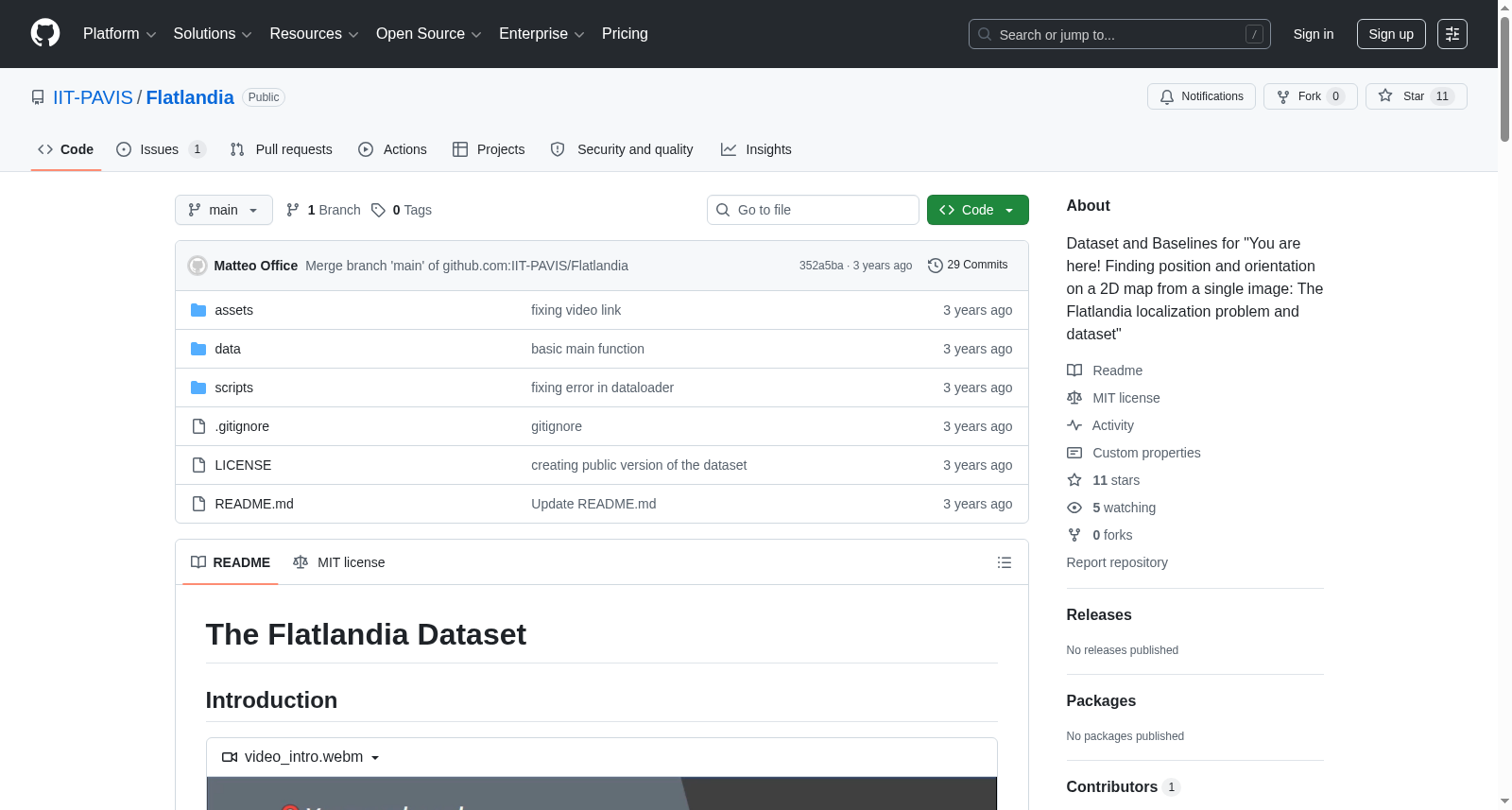Open the appearance settings icon button
Screen dimensions: 1512x810
point(1452,34)
